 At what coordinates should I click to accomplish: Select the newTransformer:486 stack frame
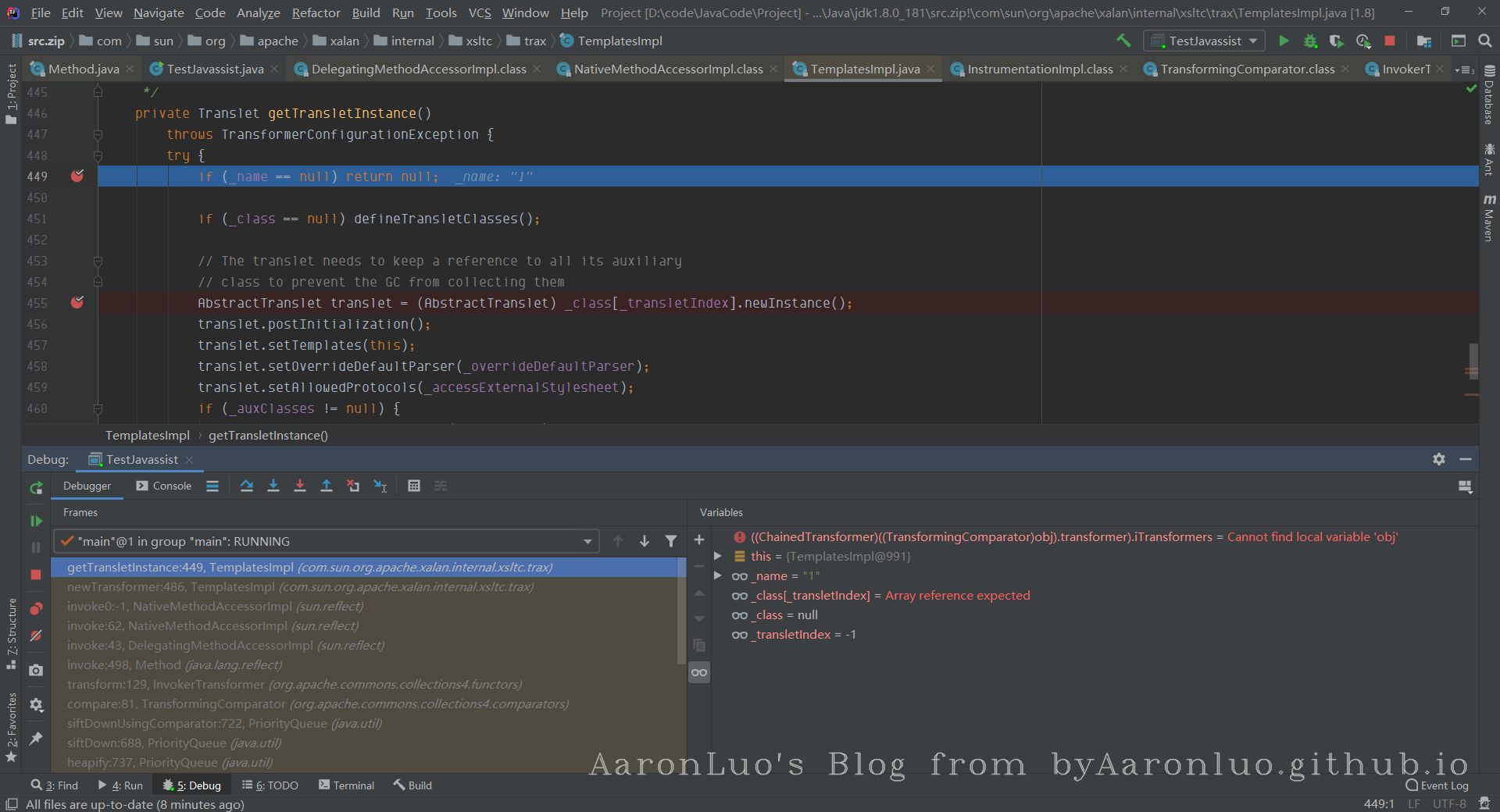(300, 586)
